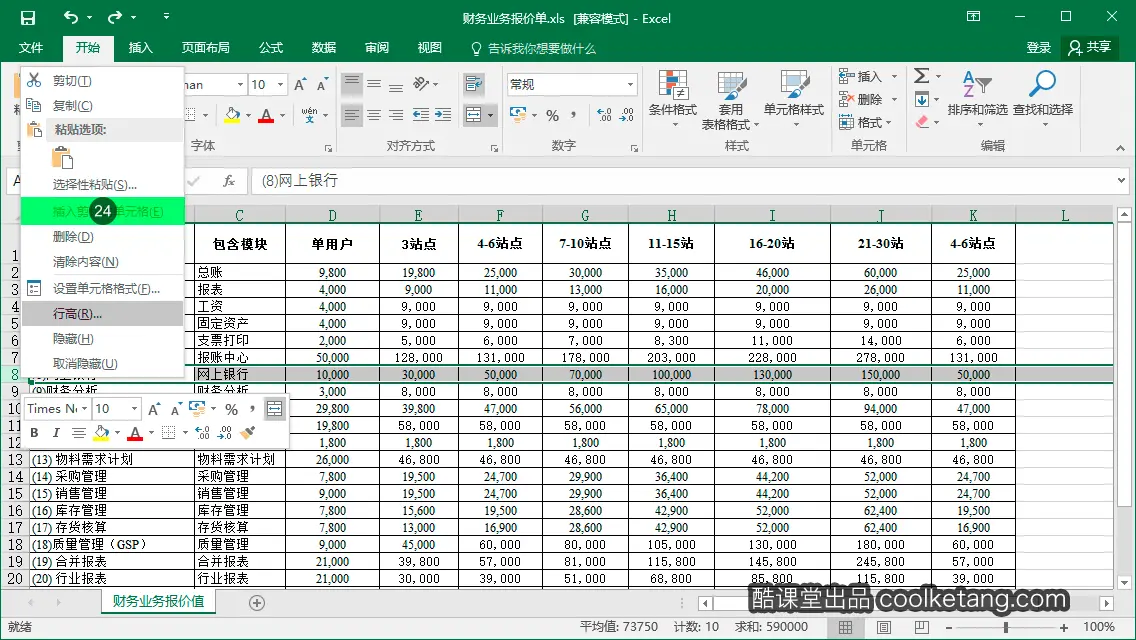
Task: Open mini toolbar font size dropdown
Action: point(134,409)
